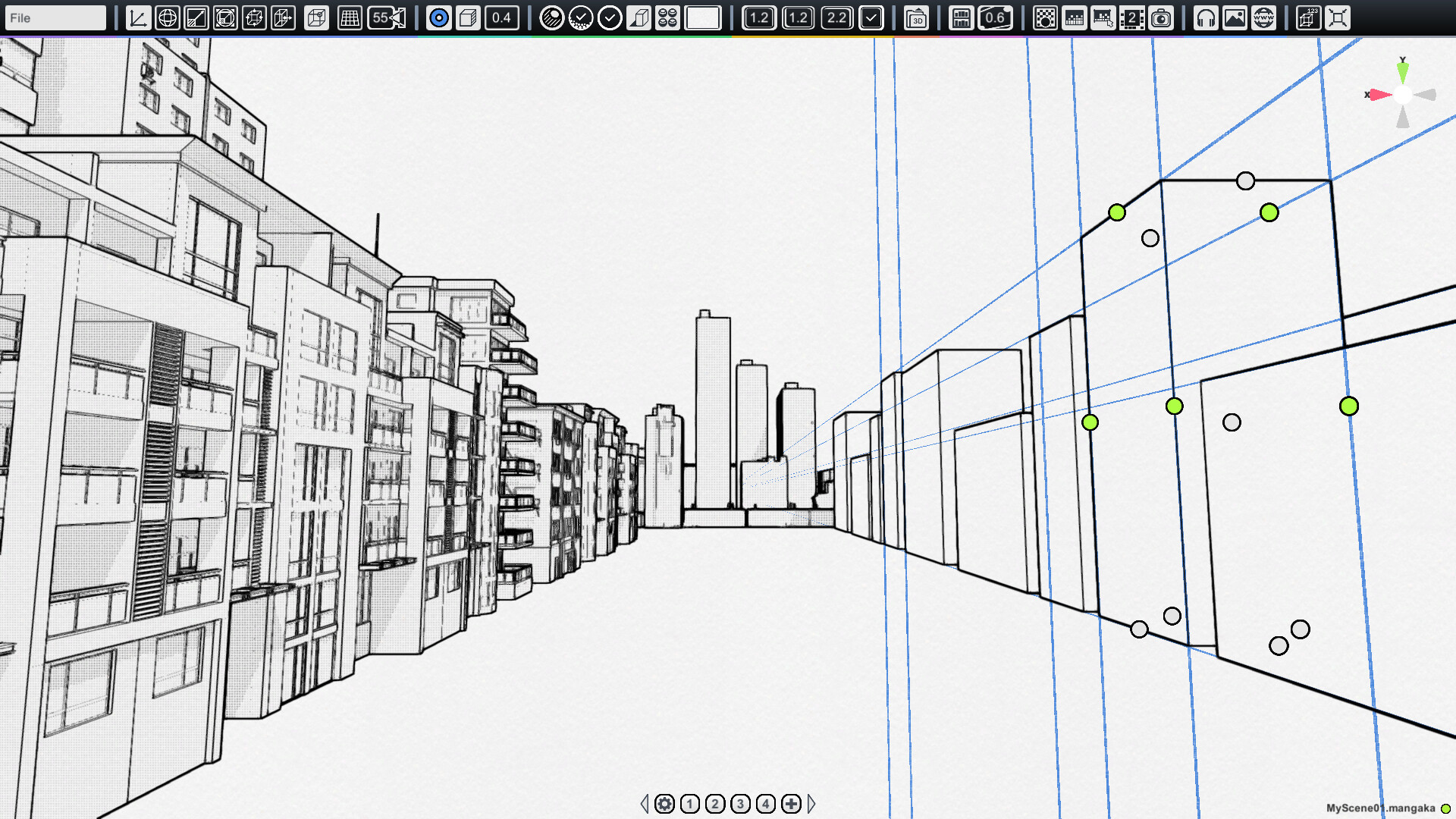Open the image export icon
Image resolution: width=1456 pixels, height=819 pixels.
tap(1235, 17)
